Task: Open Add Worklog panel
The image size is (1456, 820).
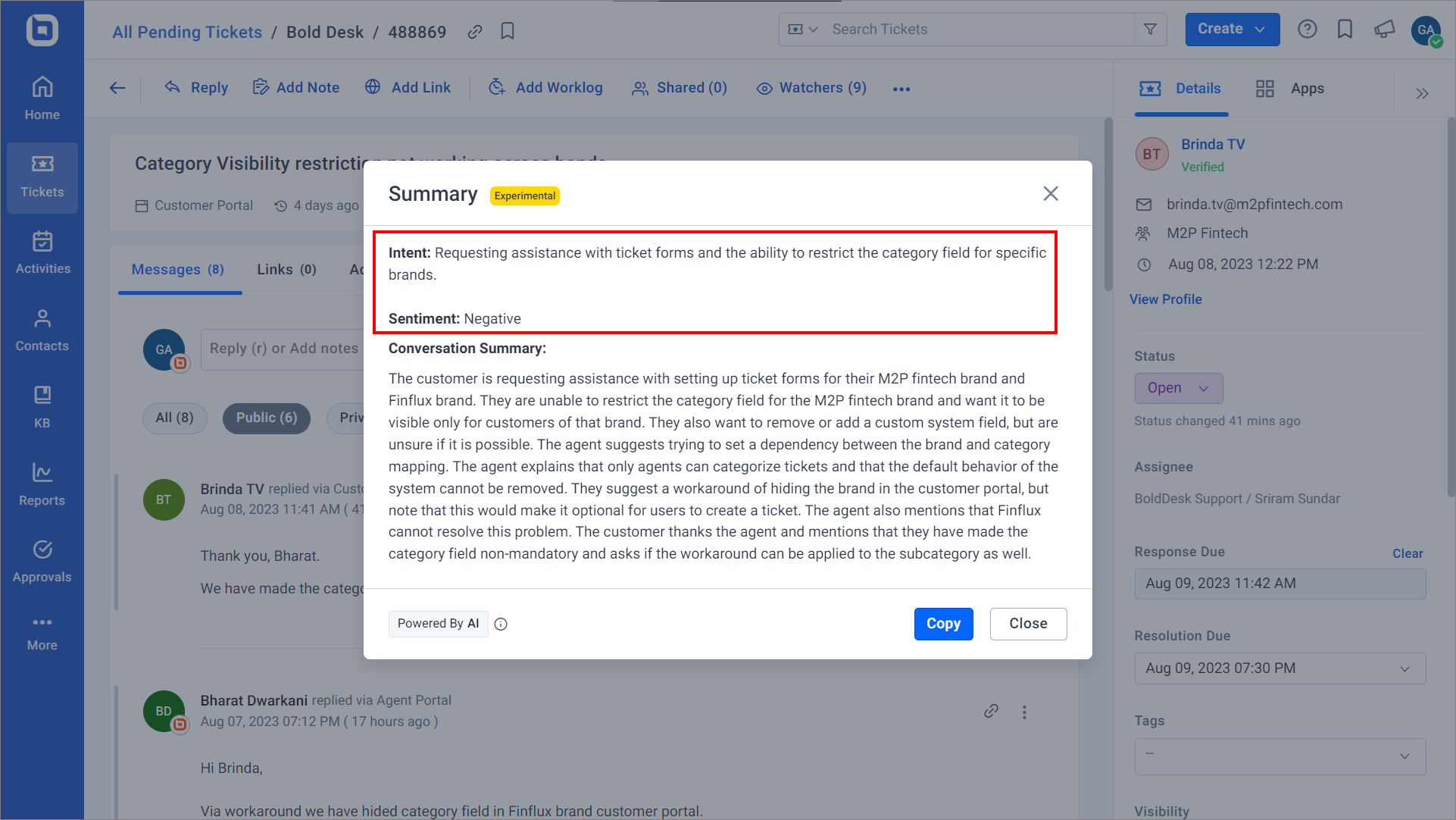Action: pos(546,88)
